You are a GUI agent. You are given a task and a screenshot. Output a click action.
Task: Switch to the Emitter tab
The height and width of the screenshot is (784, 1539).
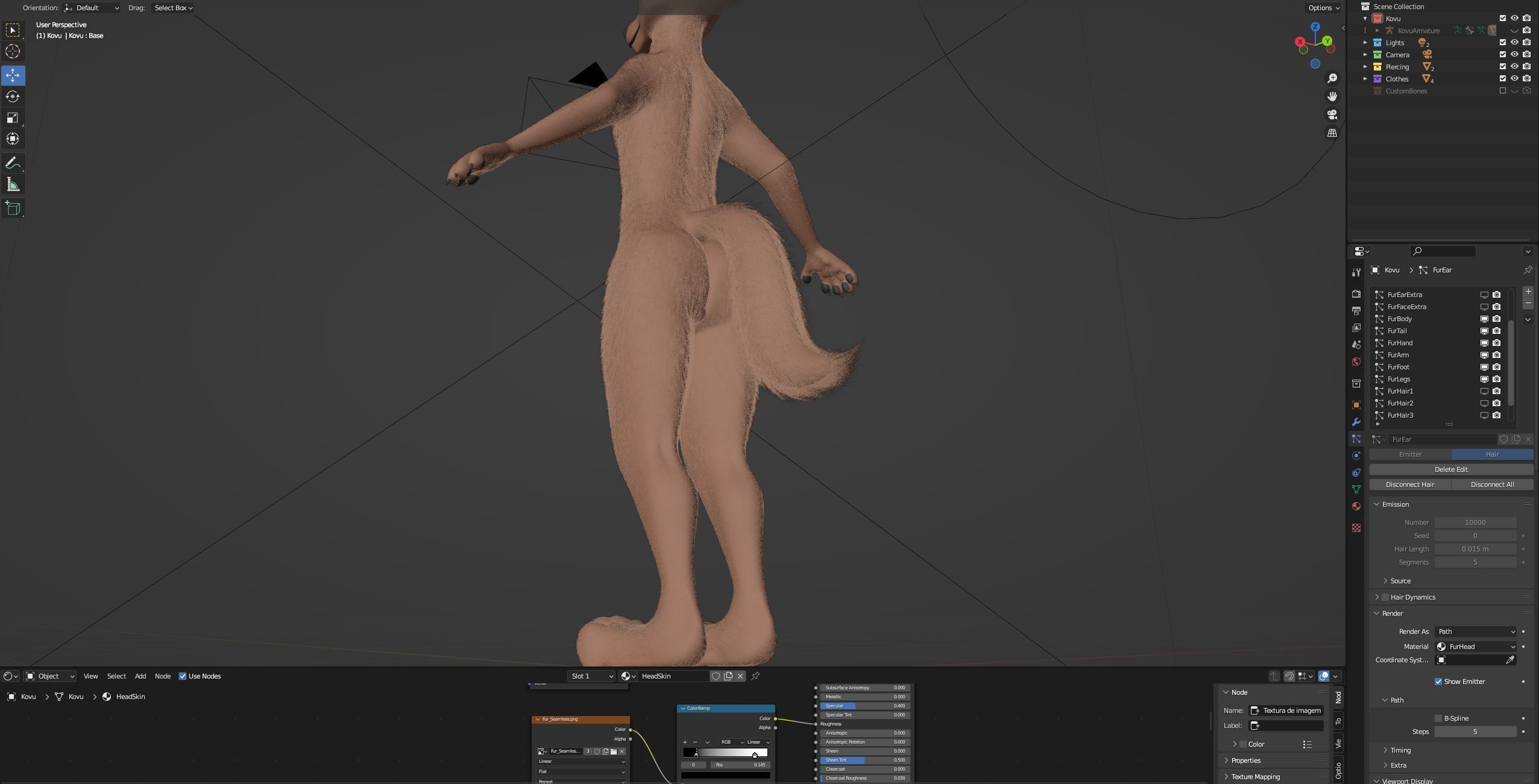(1410, 454)
